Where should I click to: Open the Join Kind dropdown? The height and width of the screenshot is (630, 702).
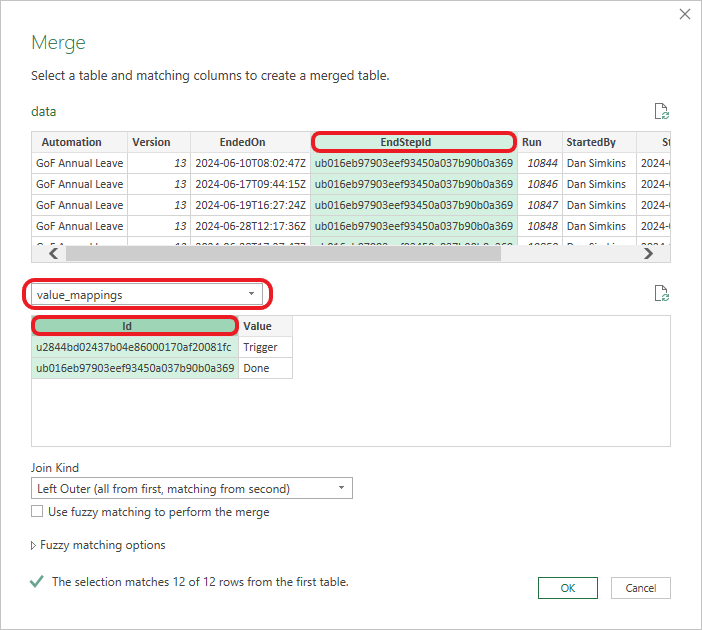point(192,488)
